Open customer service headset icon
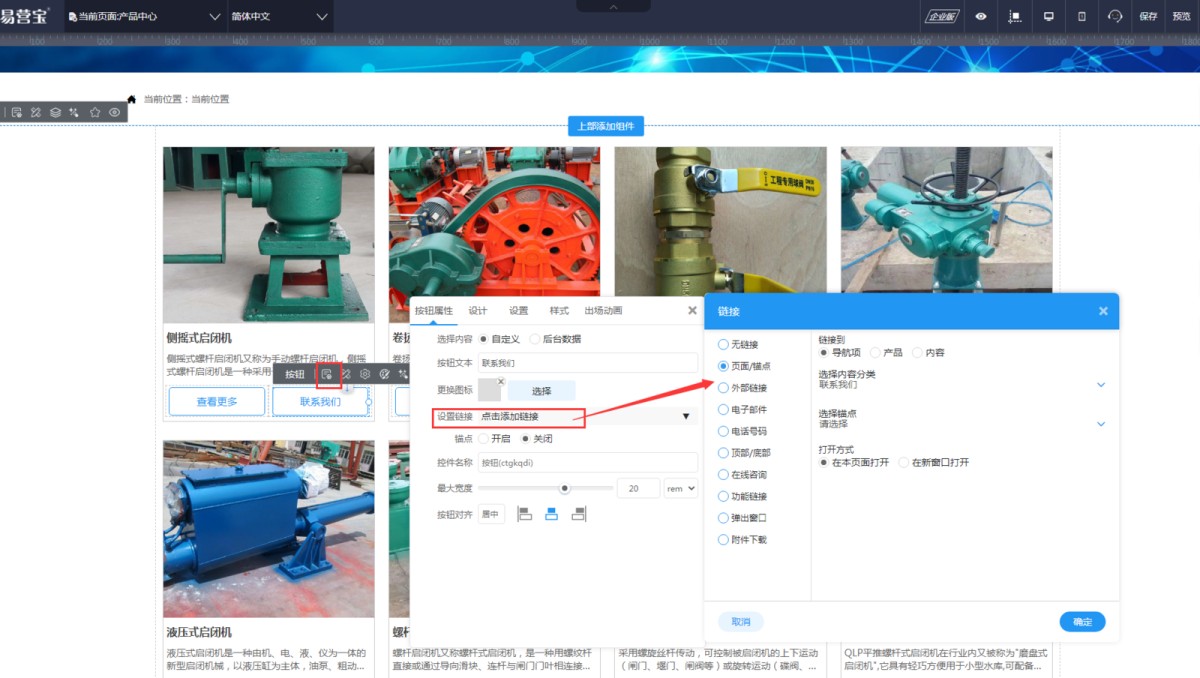This screenshot has height=678, width=1200. pyautogui.click(x=1115, y=16)
